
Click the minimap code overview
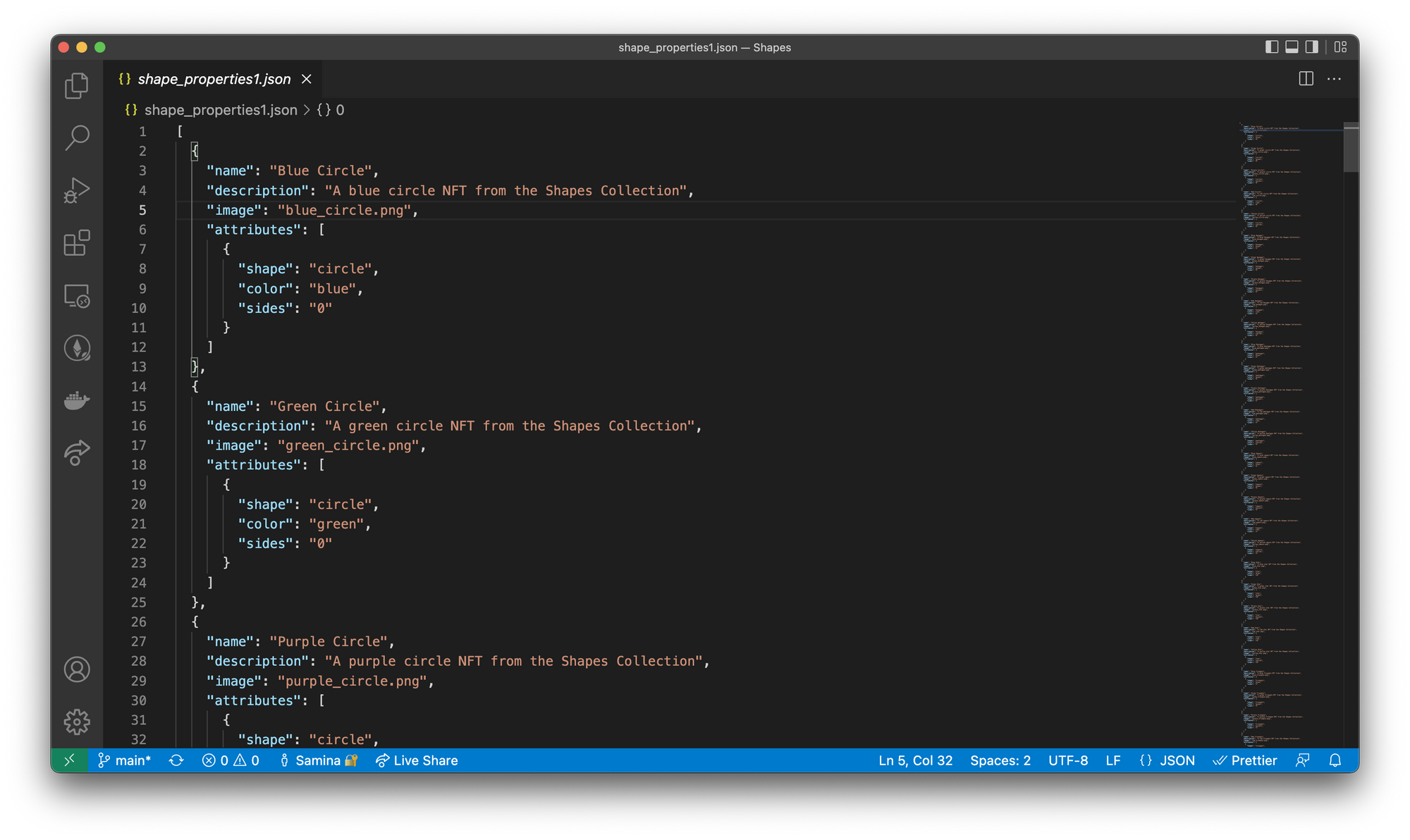click(1290, 433)
